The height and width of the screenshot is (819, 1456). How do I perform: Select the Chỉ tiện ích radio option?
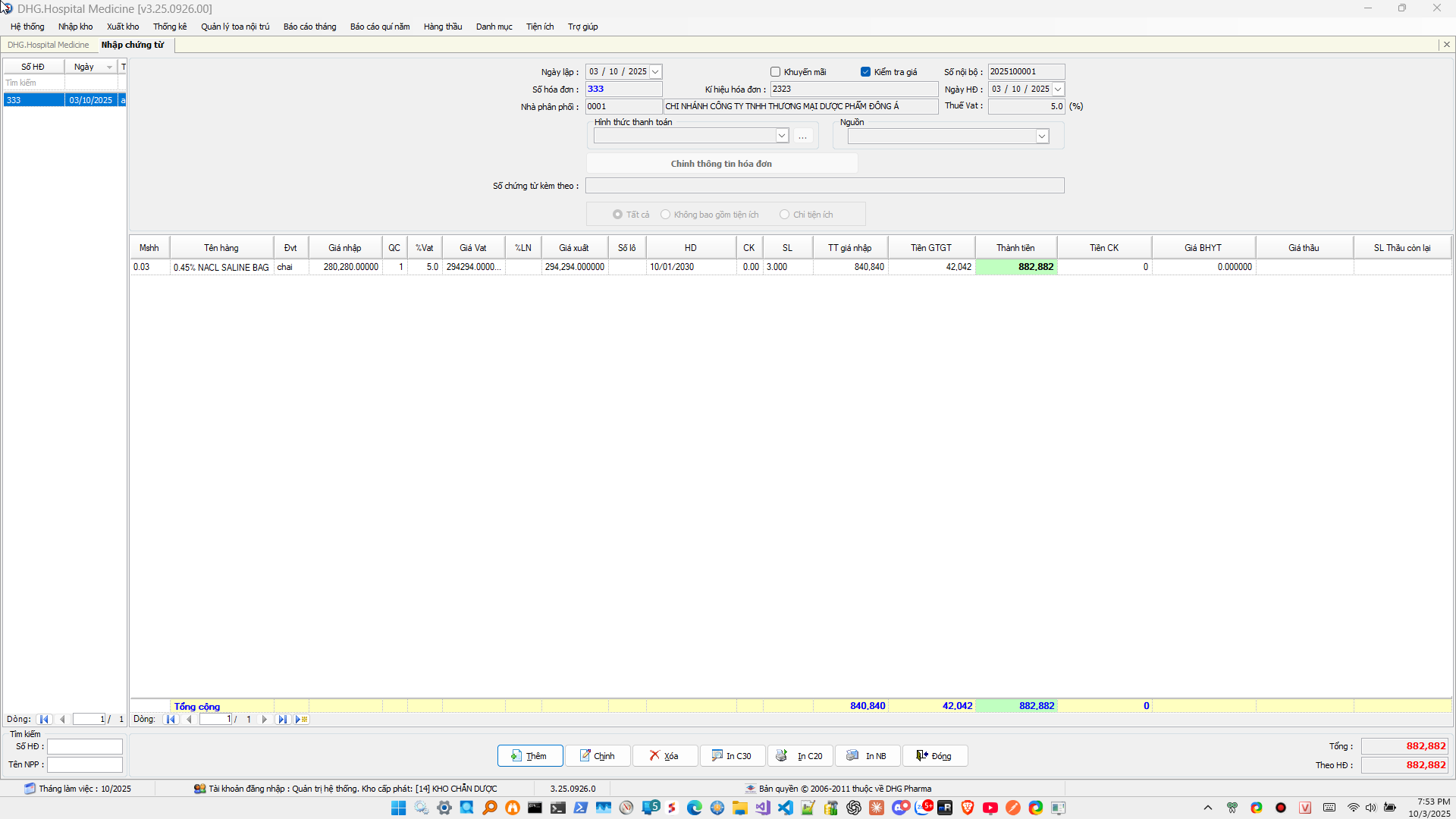[784, 215]
